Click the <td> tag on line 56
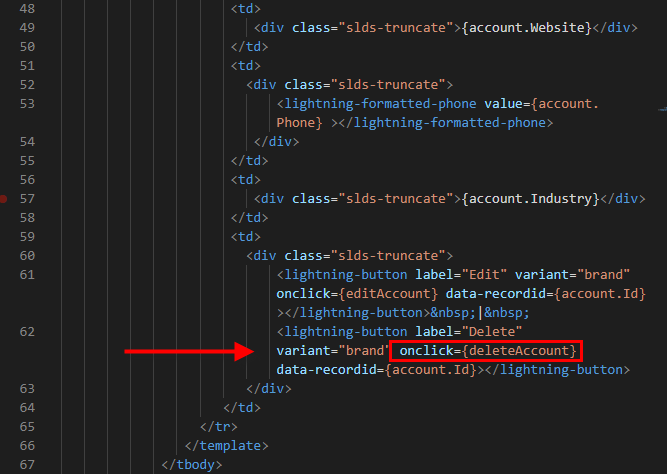667x474 pixels. click(x=245, y=180)
